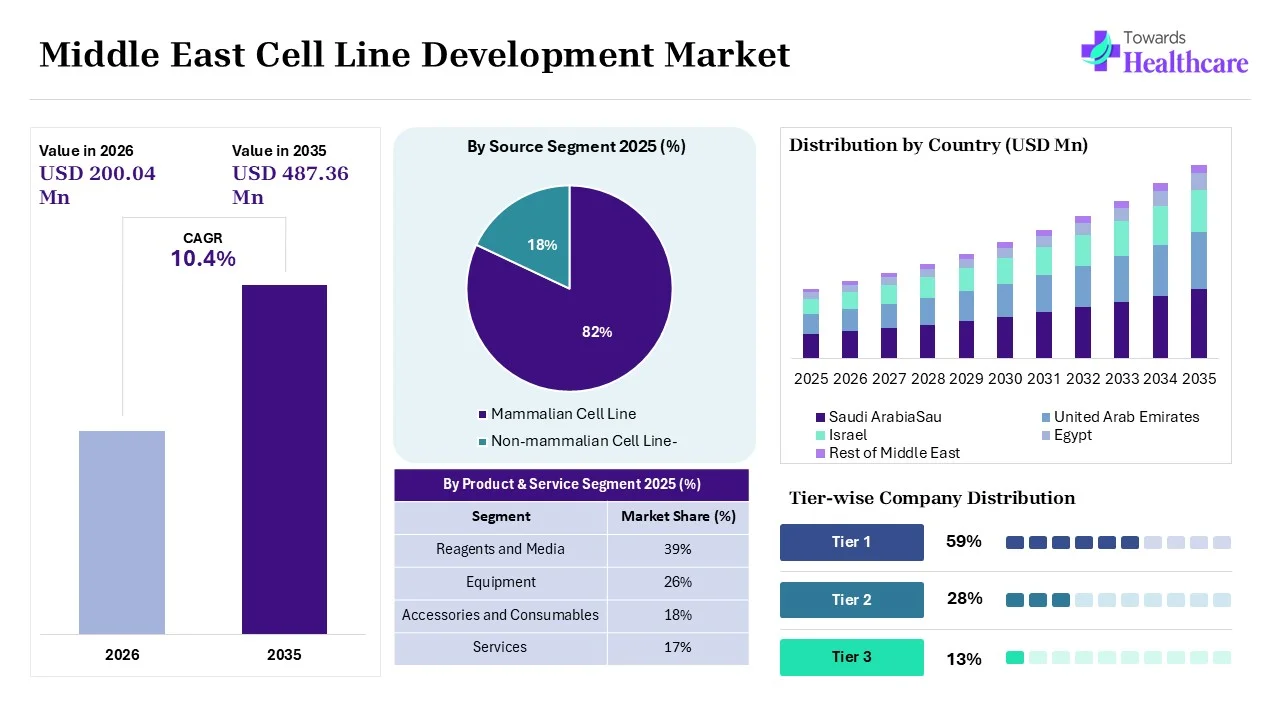The image size is (1280, 720).
Task: Select the Tier 3 button
Action: click(852, 657)
